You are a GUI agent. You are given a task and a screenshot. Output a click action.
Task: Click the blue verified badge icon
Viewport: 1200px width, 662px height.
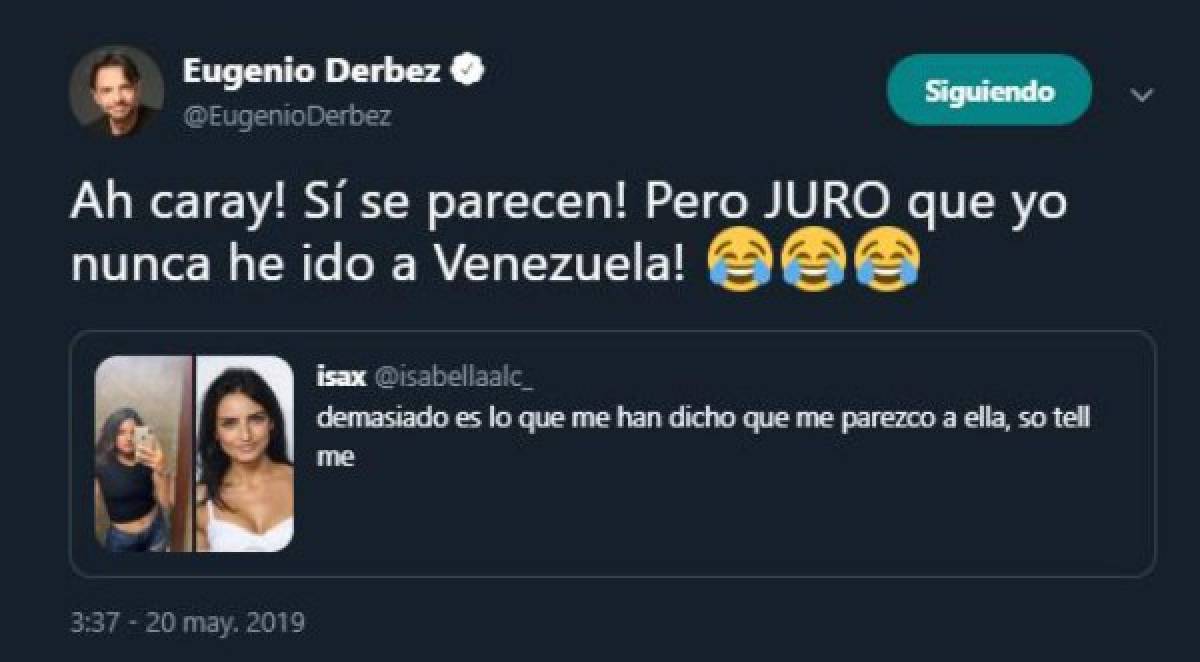[x=471, y=71]
